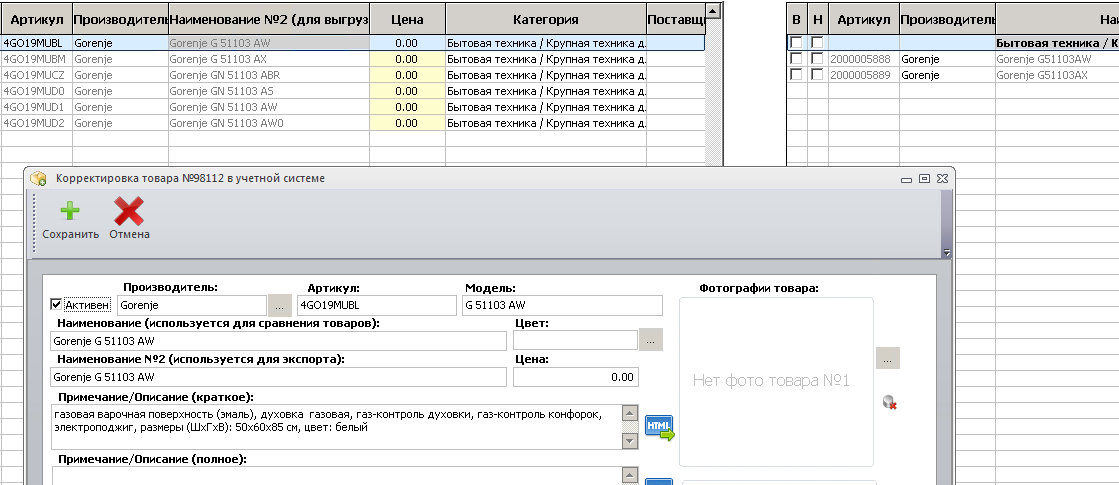Click cell Gorenje G 51103 AX
The width and height of the screenshot is (1119, 485).
[x=269, y=58]
